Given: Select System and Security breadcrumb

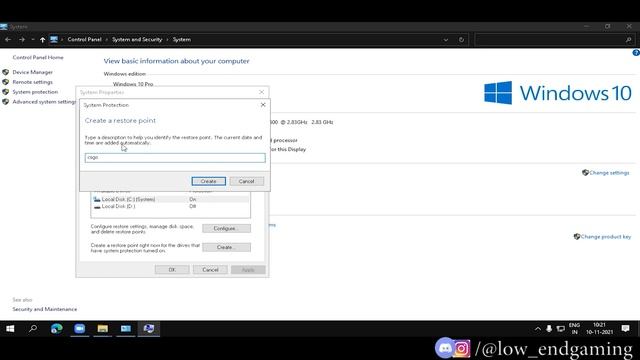Looking at the screenshot, I should tap(137, 40).
